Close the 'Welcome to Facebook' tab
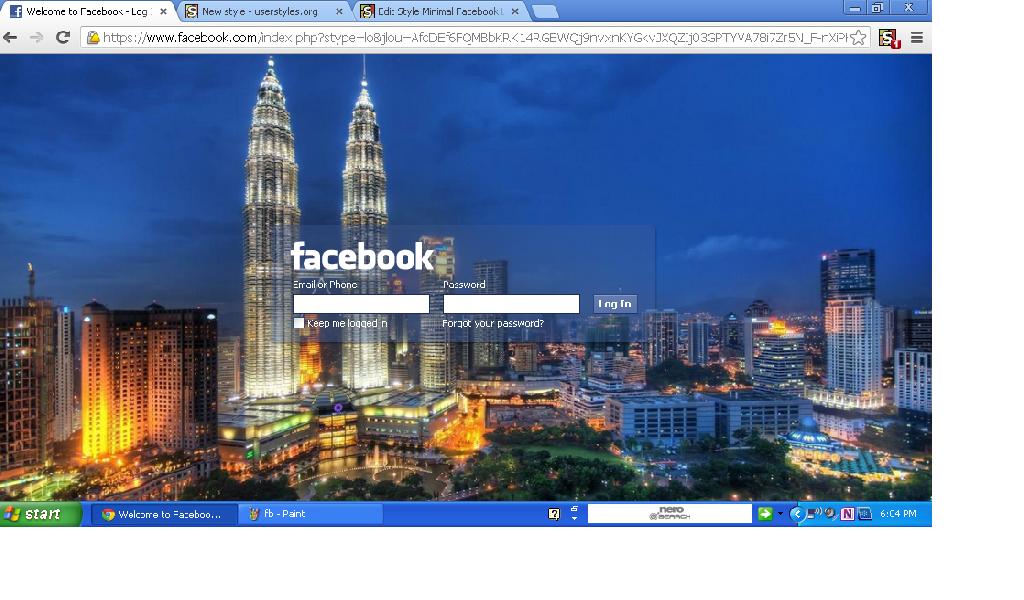The image size is (1024, 600). pyautogui.click(x=163, y=12)
